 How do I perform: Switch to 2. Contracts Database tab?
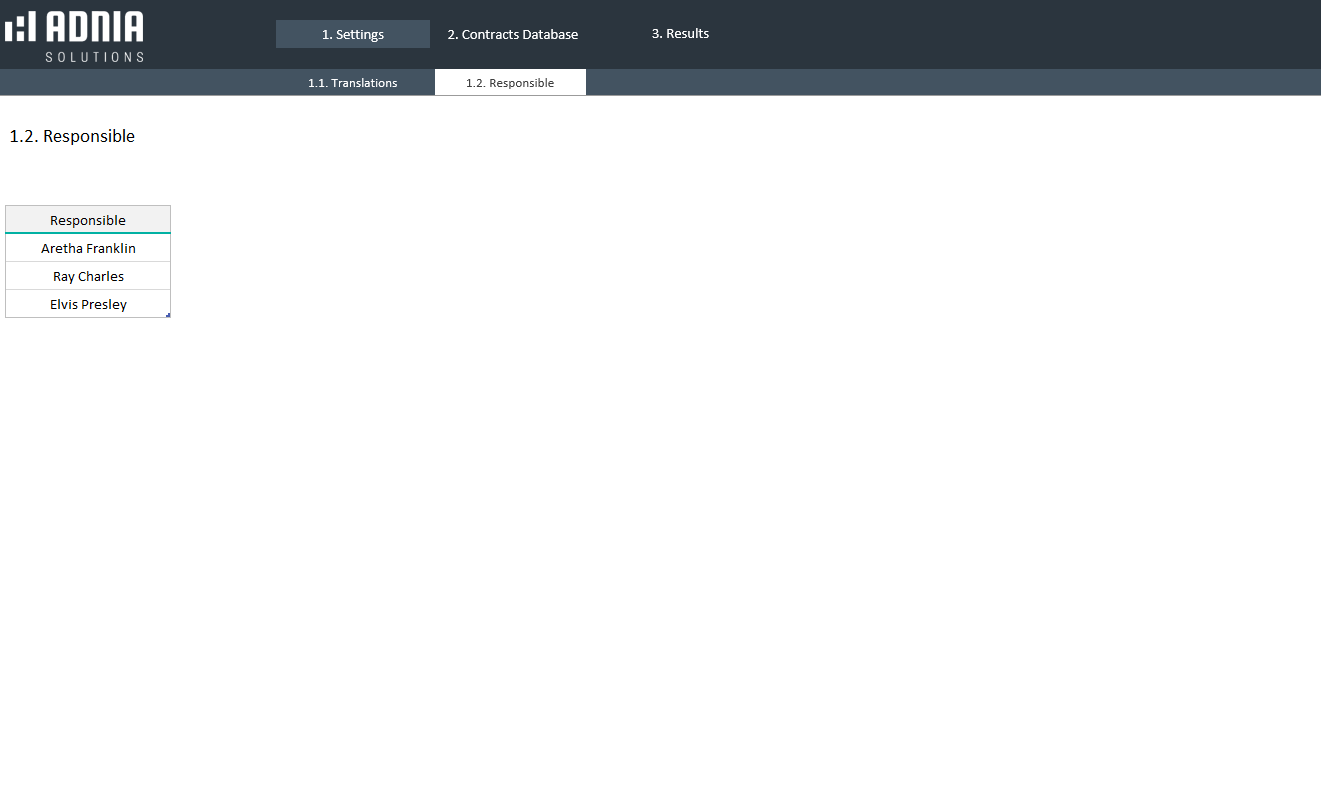512,34
